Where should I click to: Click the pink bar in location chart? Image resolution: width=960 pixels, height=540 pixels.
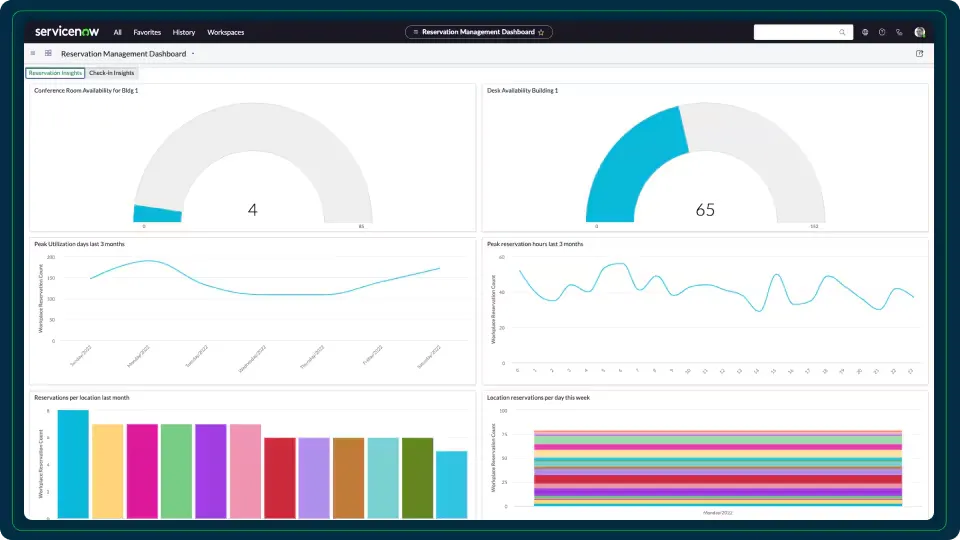(245, 471)
